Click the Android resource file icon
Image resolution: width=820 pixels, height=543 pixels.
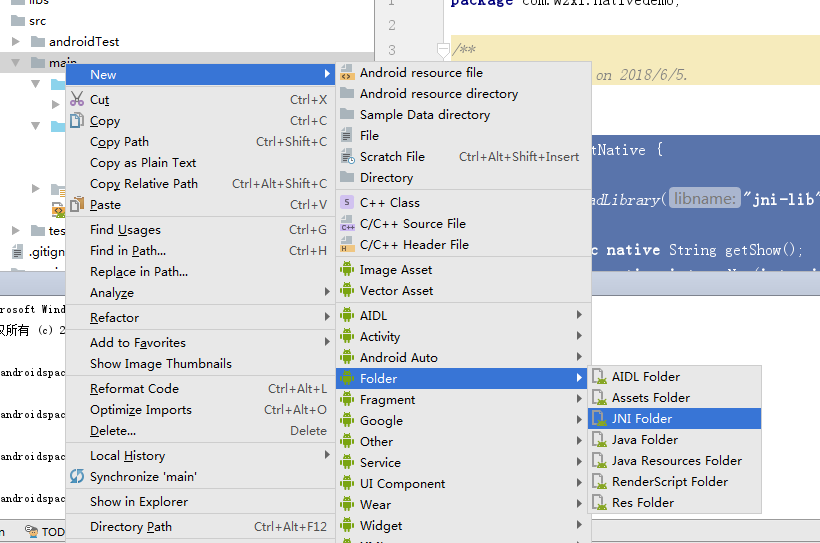point(347,73)
